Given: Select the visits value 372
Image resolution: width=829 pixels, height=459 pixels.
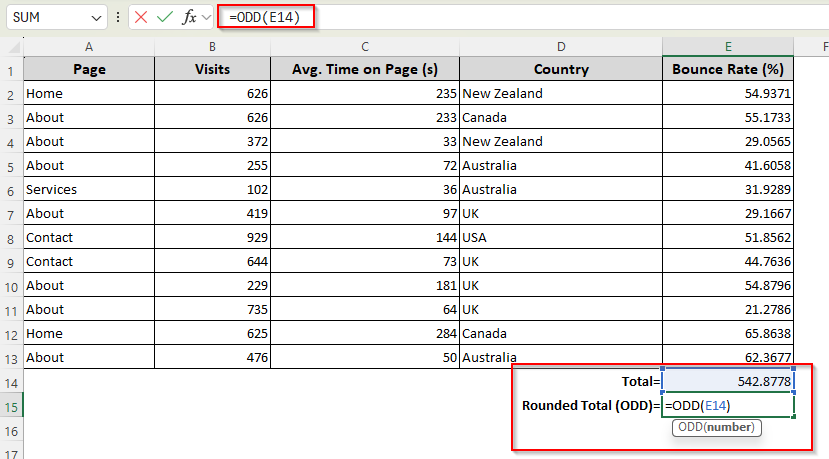Looking at the screenshot, I should pos(213,141).
